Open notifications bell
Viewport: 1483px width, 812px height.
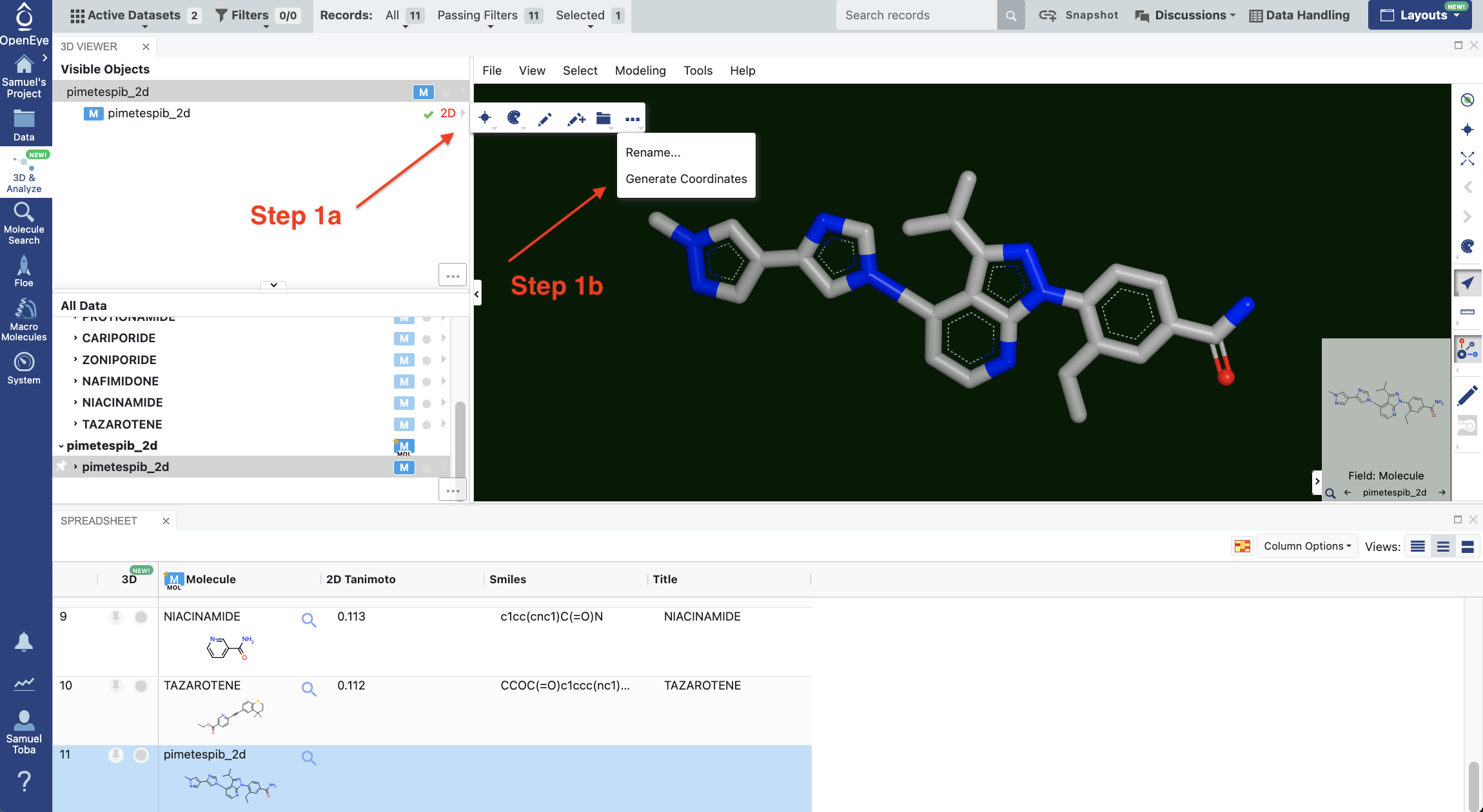pos(24,642)
